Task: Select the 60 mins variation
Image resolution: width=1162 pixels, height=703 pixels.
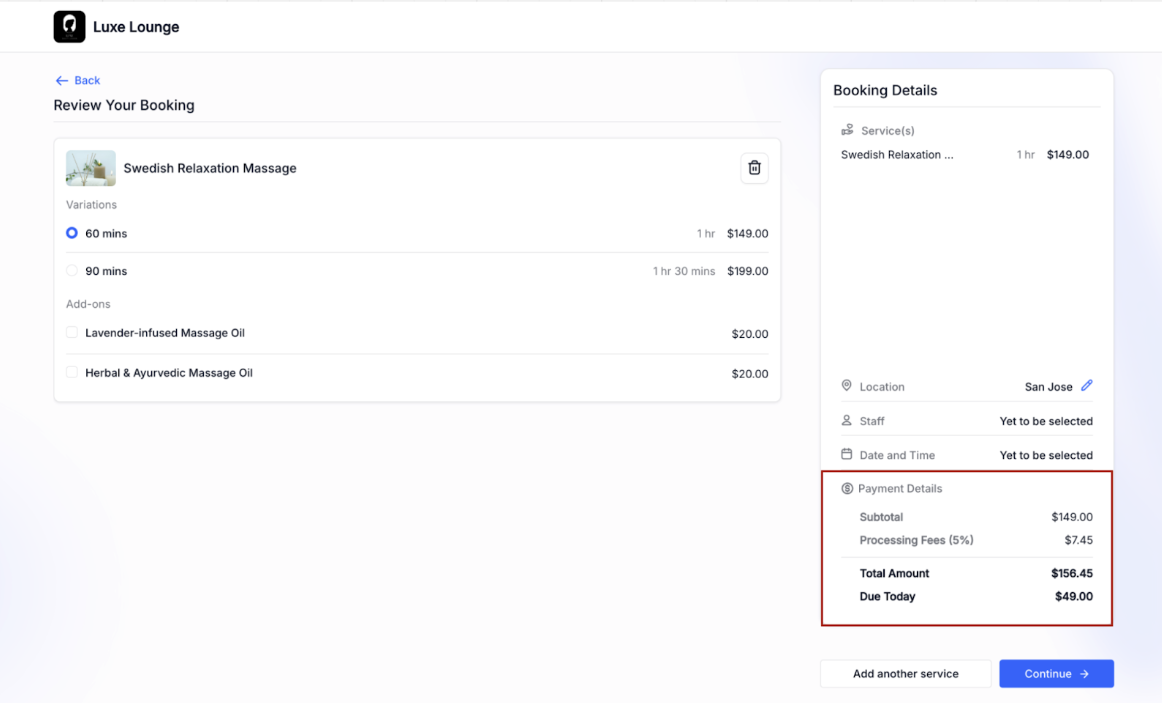Action: [x=72, y=233]
